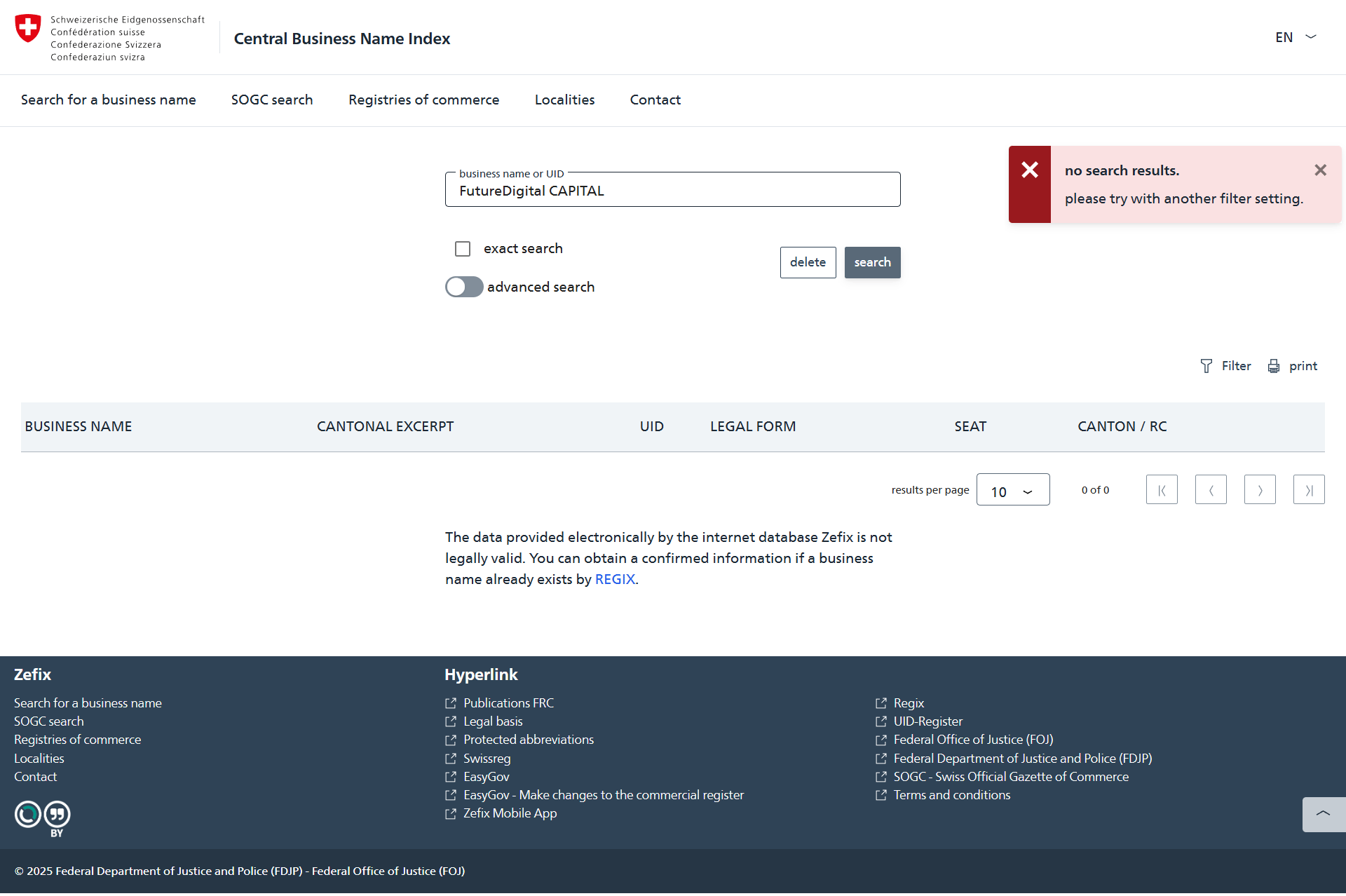Click the scroll-to-top arrow button
The width and height of the screenshot is (1346, 896).
pyautogui.click(x=1324, y=814)
